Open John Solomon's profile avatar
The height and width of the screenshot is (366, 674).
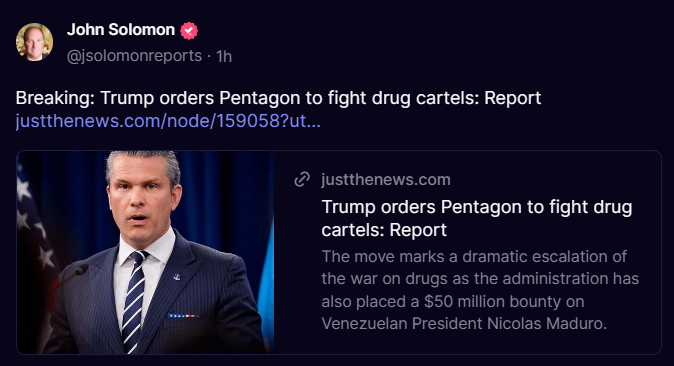34,42
